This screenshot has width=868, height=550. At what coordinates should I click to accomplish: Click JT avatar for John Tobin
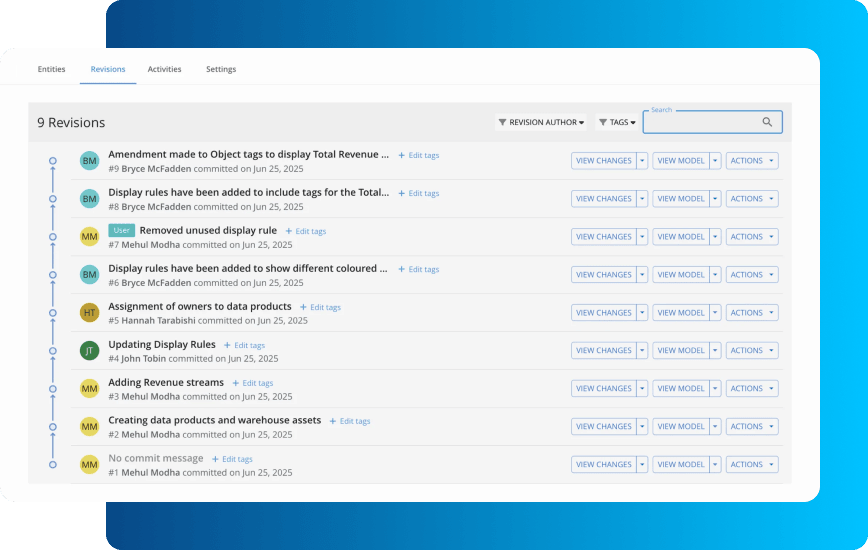click(89, 351)
